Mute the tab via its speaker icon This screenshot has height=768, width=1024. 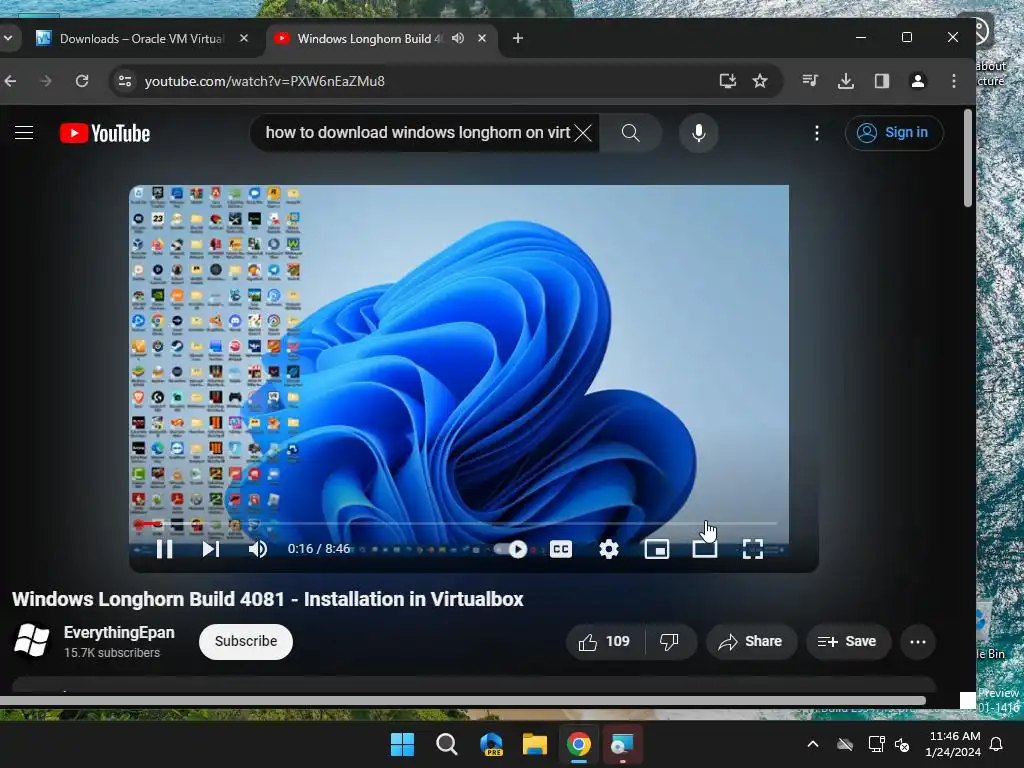(x=458, y=39)
